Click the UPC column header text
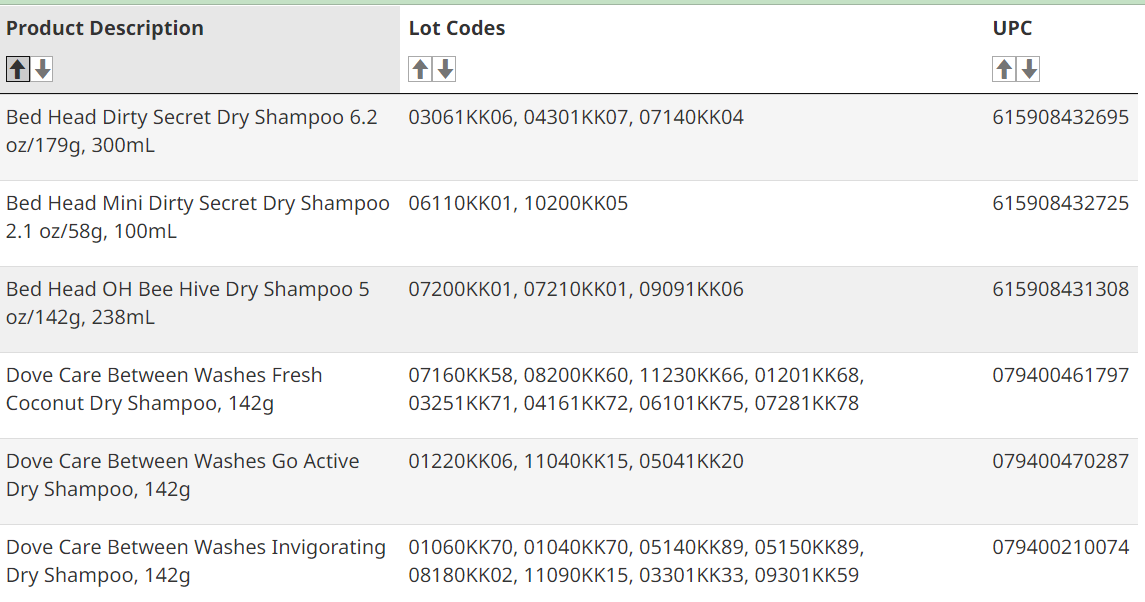Viewport: 1145px width, 602px height. [1012, 28]
